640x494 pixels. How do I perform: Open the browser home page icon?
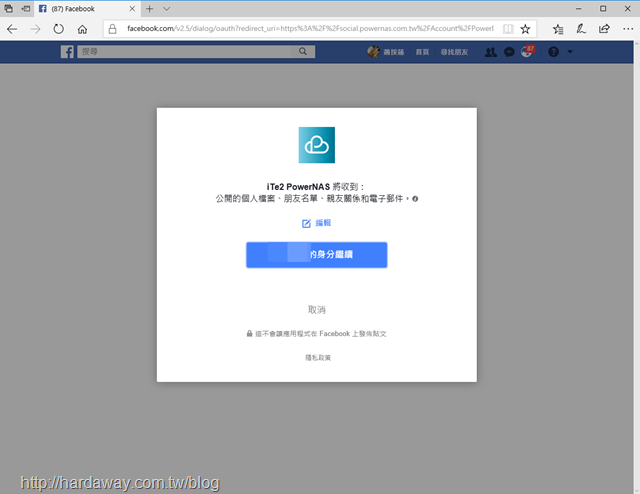pos(82,29)
